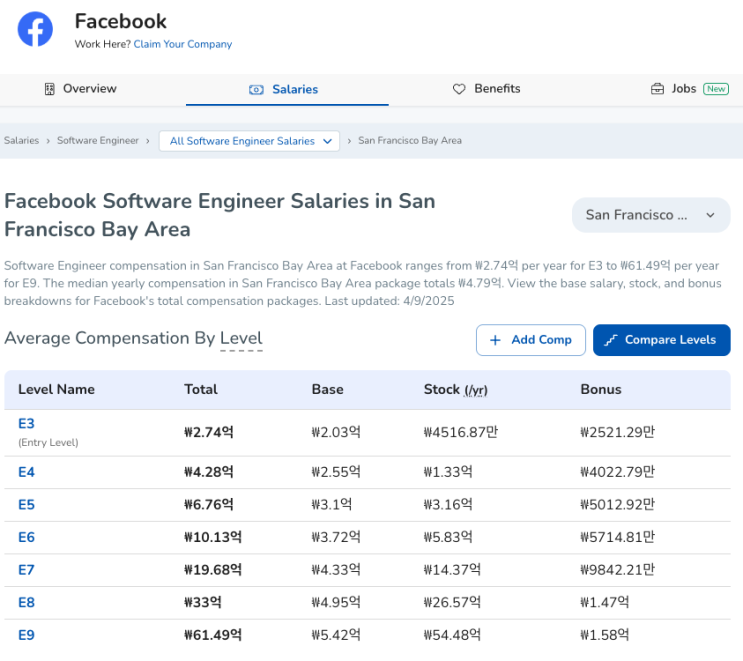Open the E5 level link
This screenshot has width=743, height=661.
tap(27, 505)
